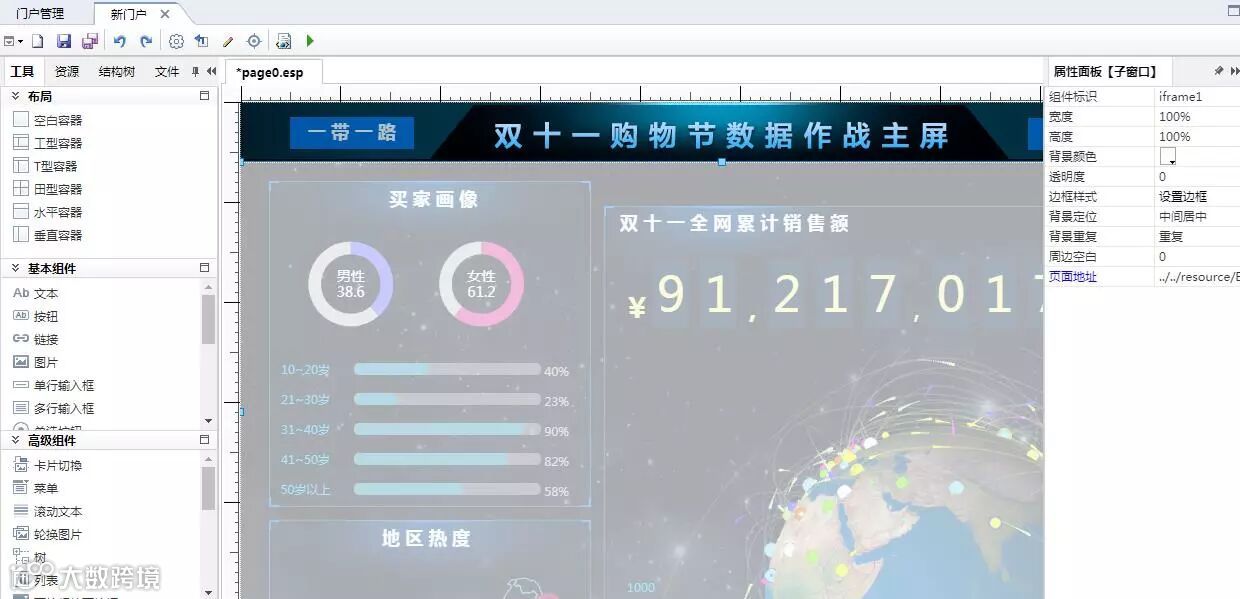Collapse the 布局 section
This screenshot has width=1240, height=599.
pos(16,96)
